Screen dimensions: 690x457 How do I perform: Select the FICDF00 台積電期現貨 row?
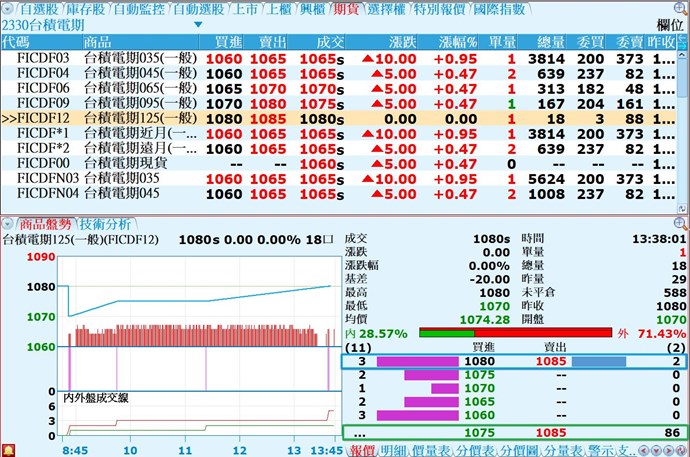(x=339, y=164)
